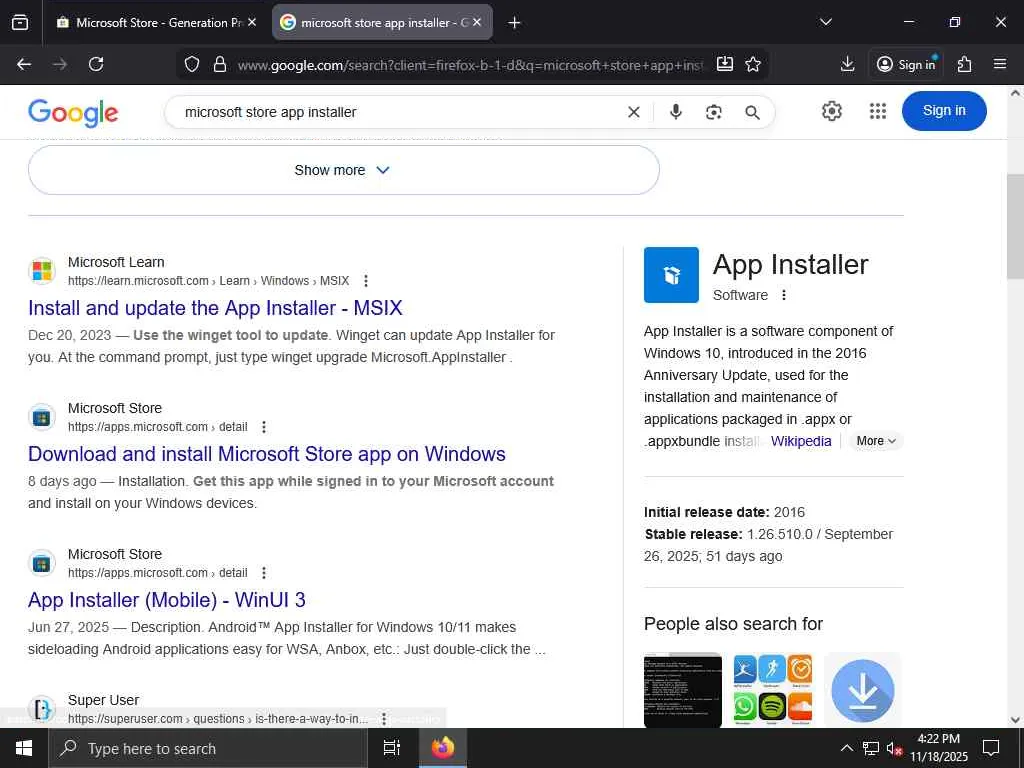Click the muted volume tray icon
This screenshot has width=1024, height=768.
tap(894, 748)
